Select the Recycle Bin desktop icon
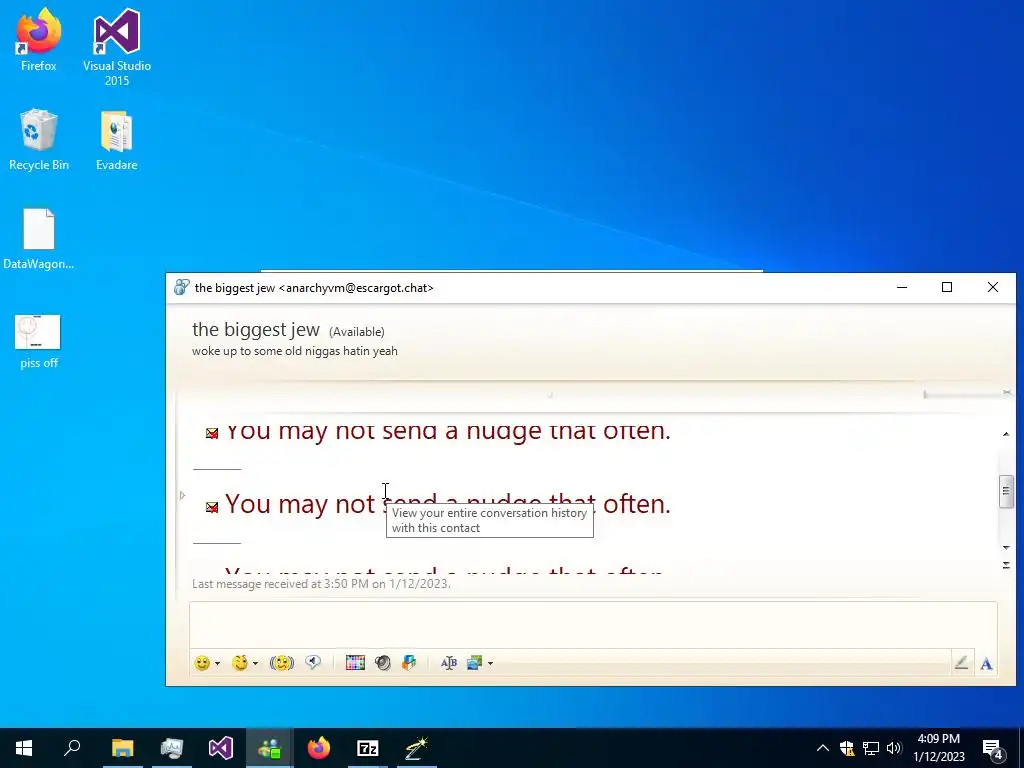 pyautogui.click(x=39, y=140)
